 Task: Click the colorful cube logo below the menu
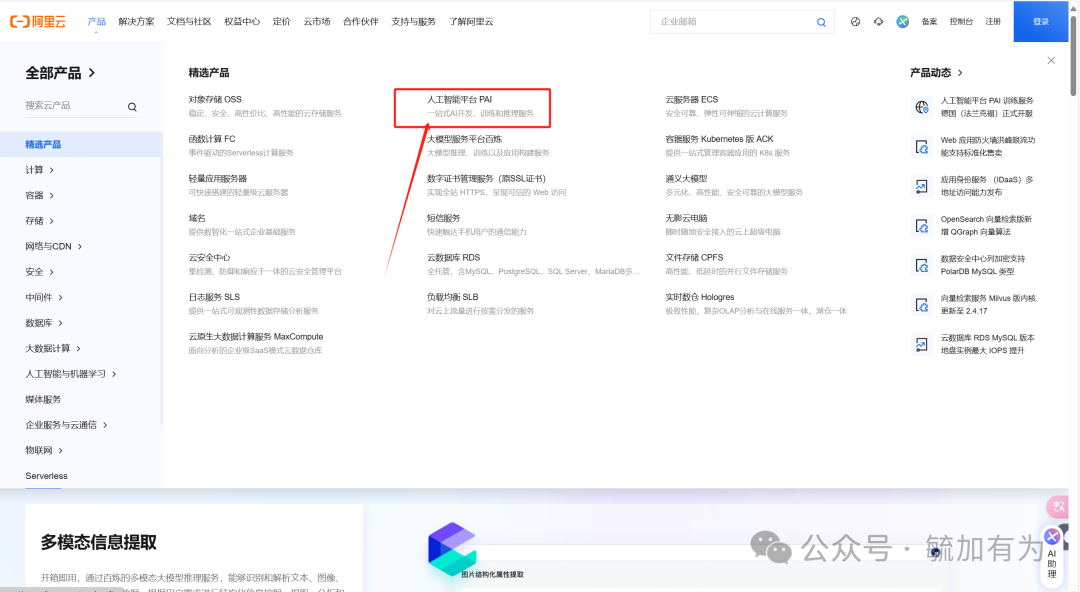click(452, 549)
